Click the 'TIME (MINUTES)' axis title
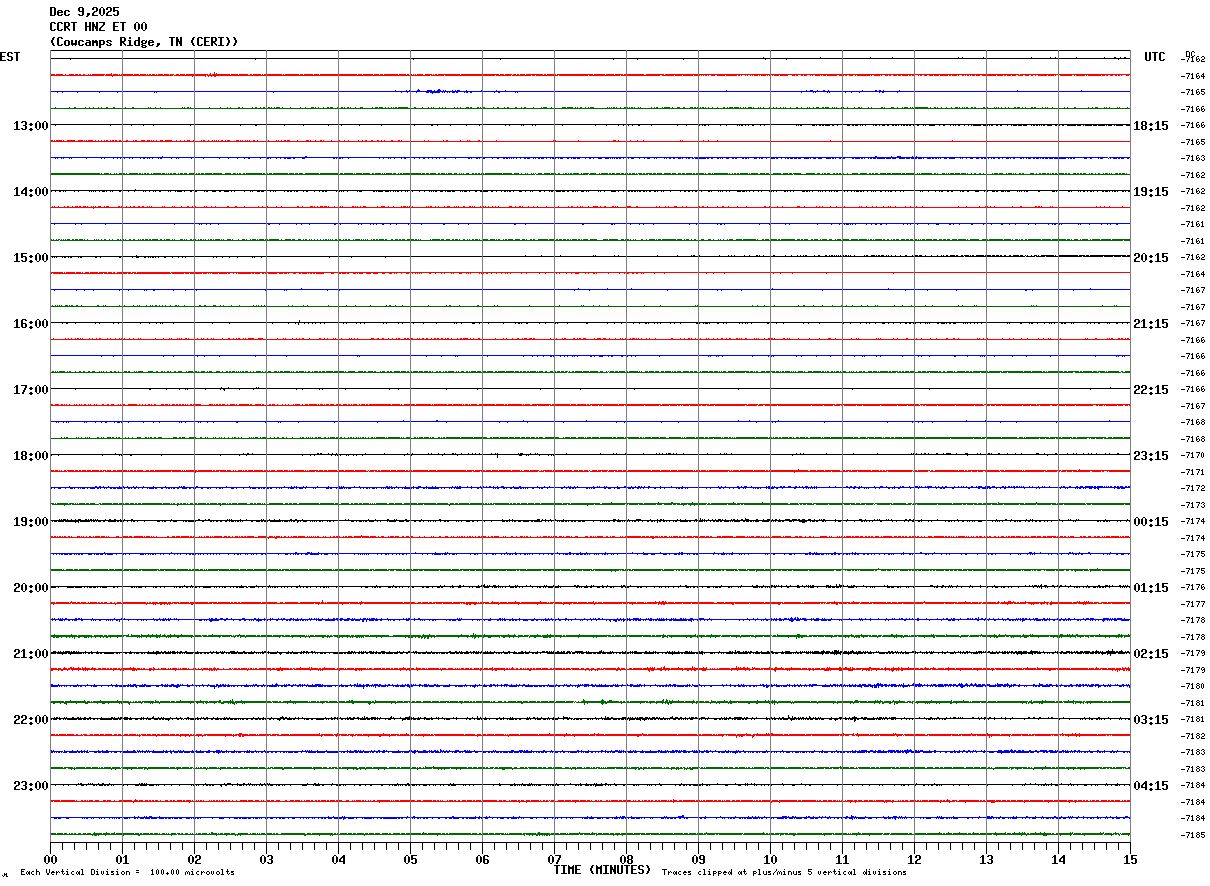 pos(603,870)
